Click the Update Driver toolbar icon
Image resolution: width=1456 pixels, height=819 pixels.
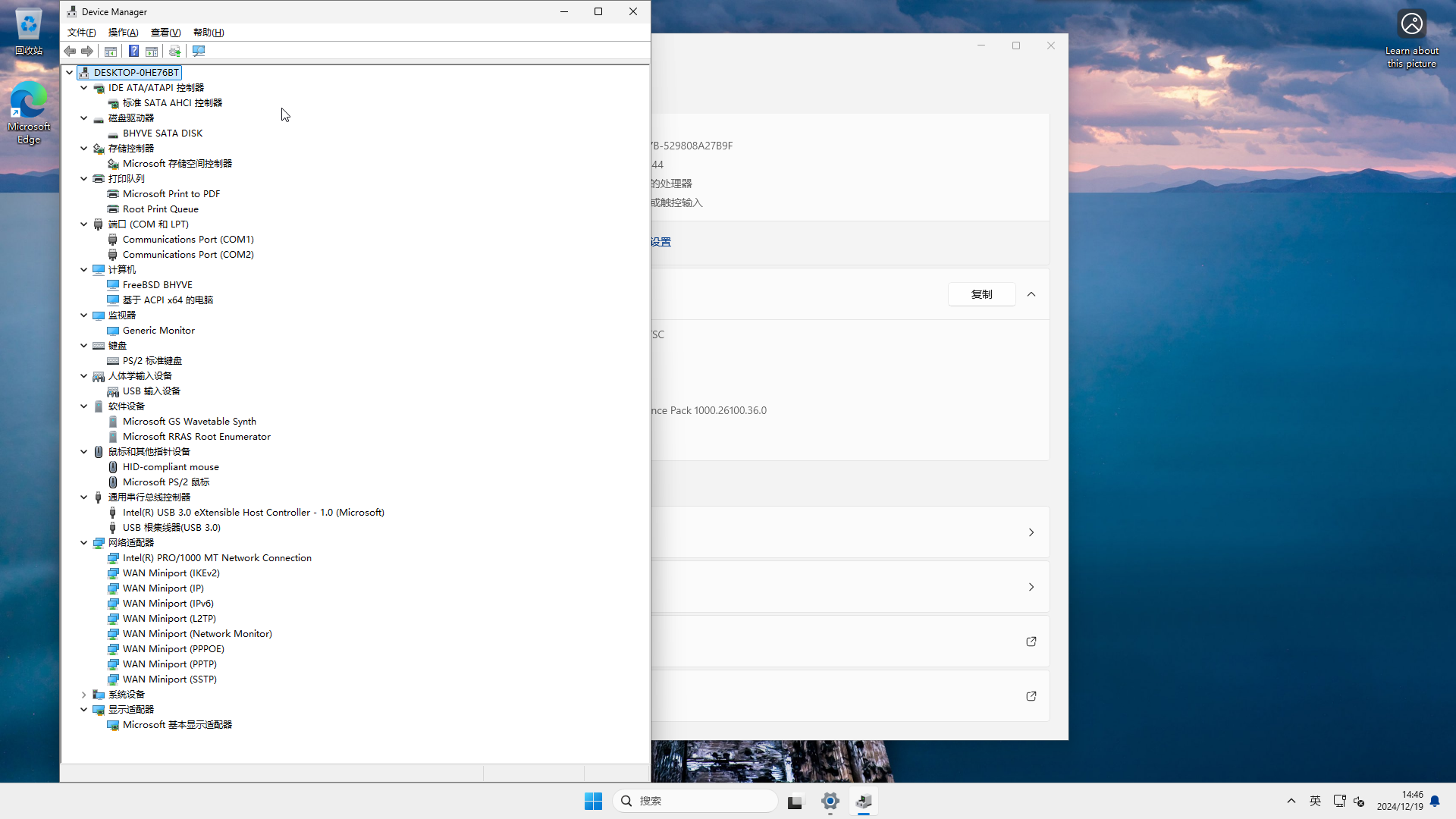tap(175, 51)
